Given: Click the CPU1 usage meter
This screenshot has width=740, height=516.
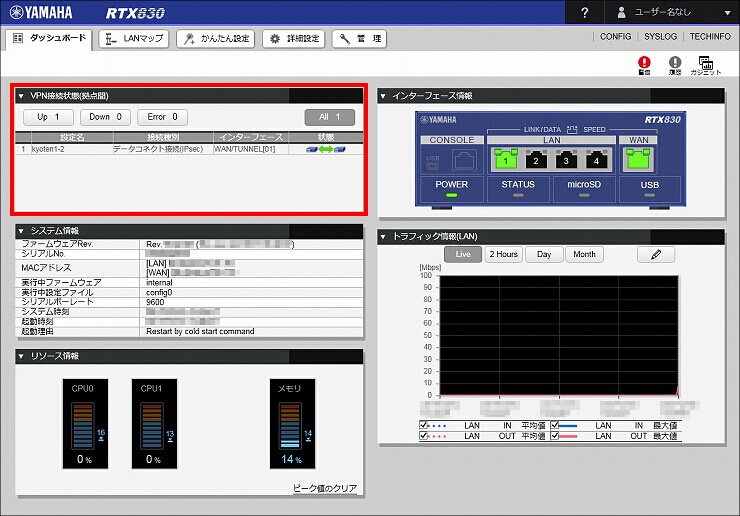Looking at the screenshot, I should coord(154,424).
